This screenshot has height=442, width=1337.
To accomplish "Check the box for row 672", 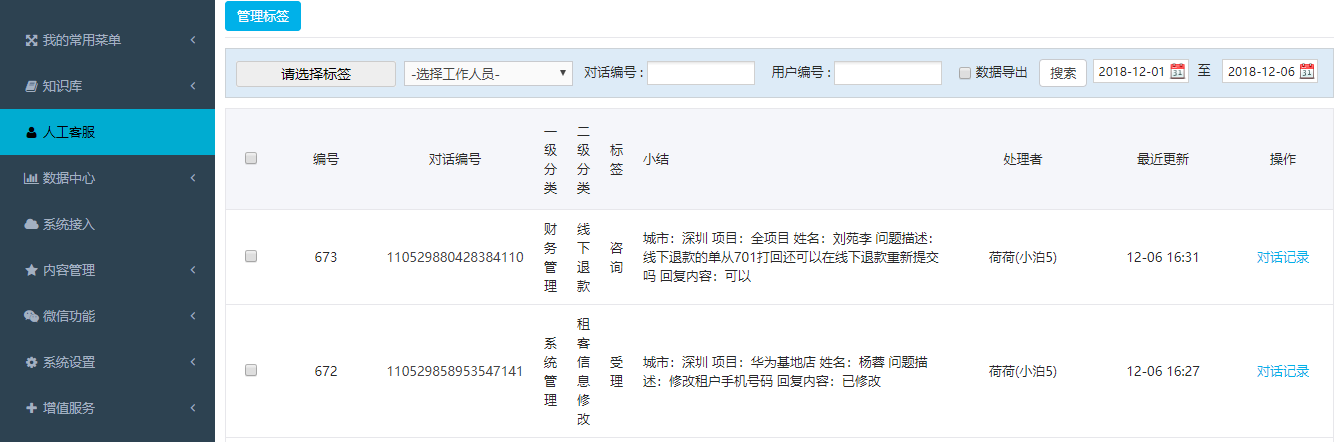I will coord(251,370).
